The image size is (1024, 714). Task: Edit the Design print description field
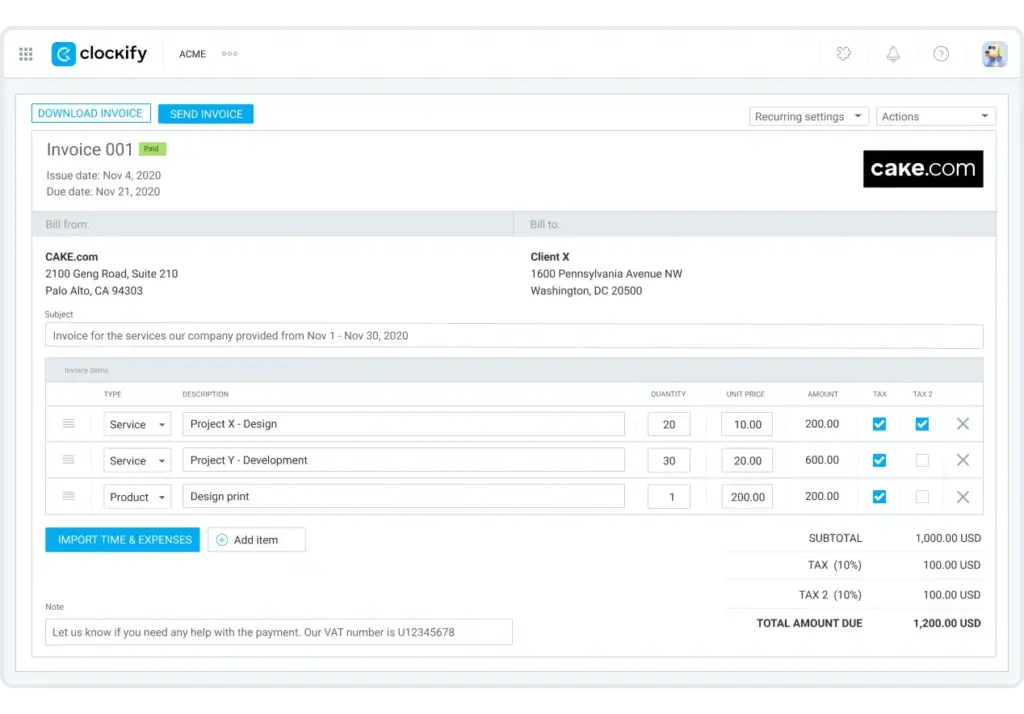403,496
